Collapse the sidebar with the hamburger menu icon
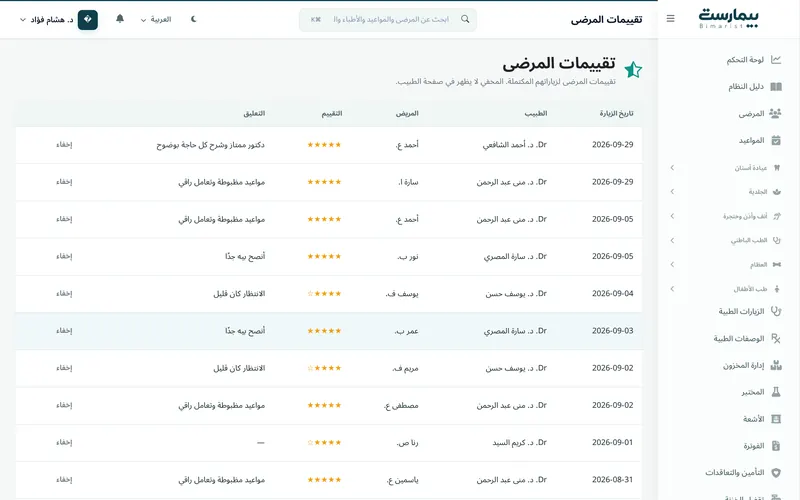Image resolution: width=800 pixels, height=500 pixels. point(670,19)
